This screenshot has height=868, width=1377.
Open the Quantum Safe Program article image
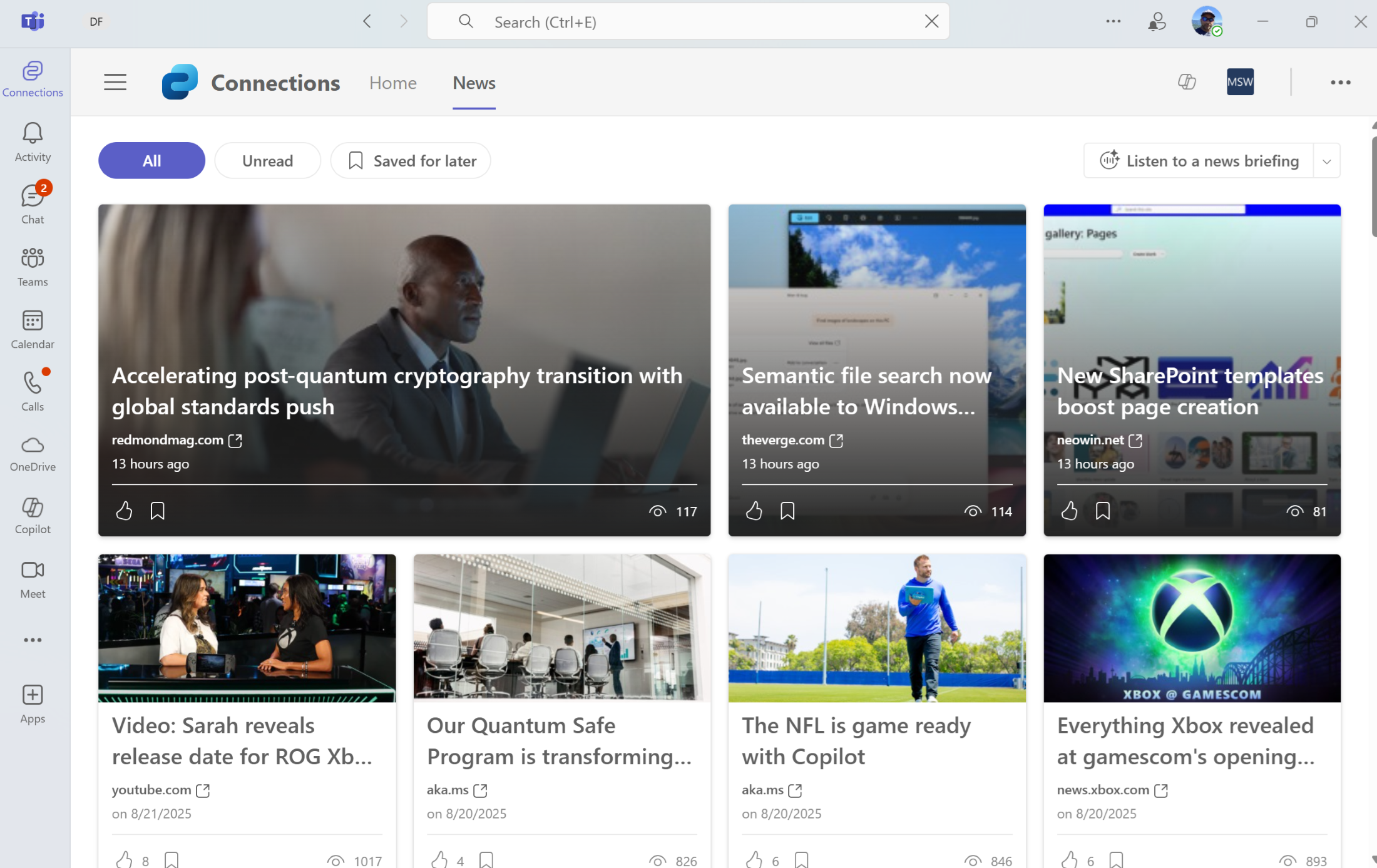pos(562,628)
